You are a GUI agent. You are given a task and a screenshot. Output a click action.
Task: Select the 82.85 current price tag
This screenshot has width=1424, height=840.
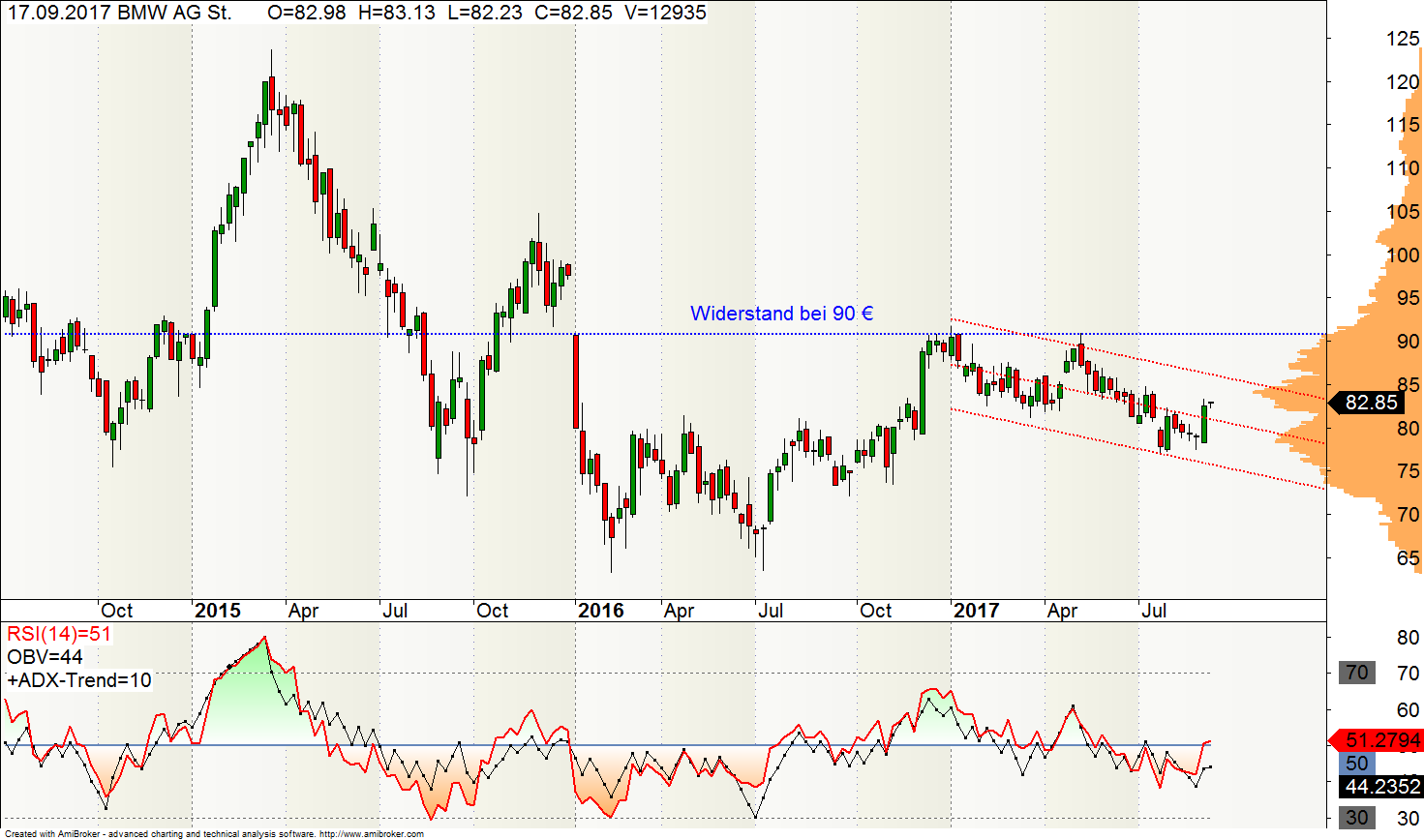tap(1370, 403)
